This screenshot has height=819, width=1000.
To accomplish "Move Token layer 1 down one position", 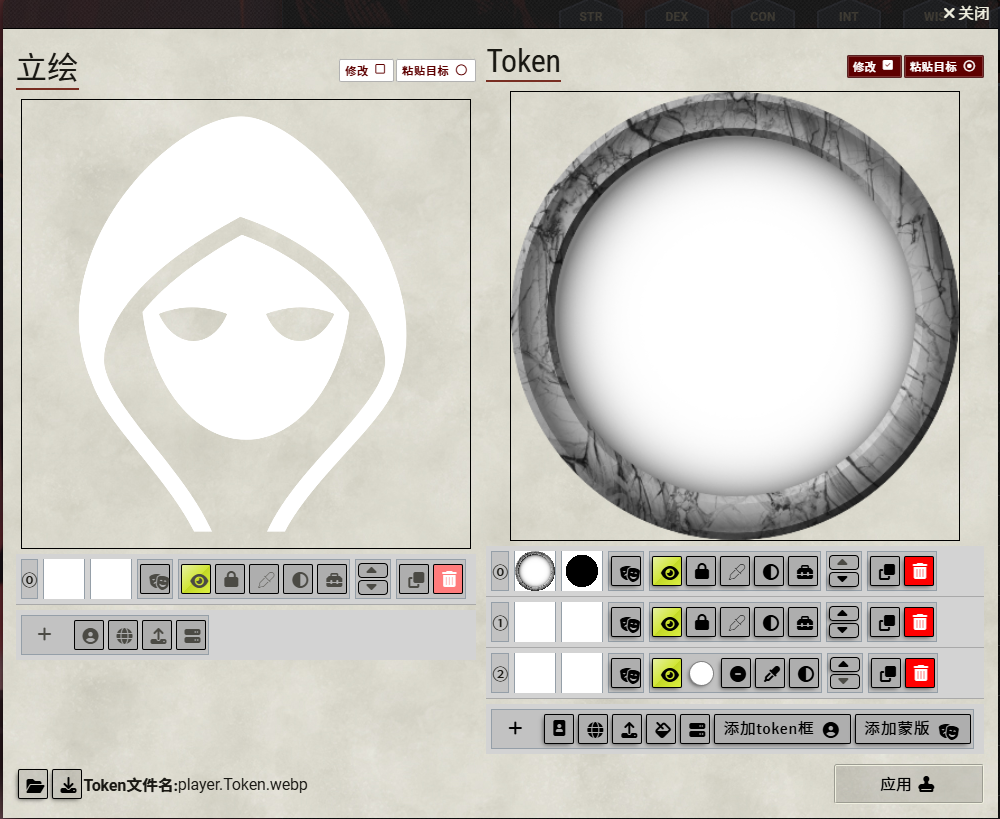I will point(844,631).
